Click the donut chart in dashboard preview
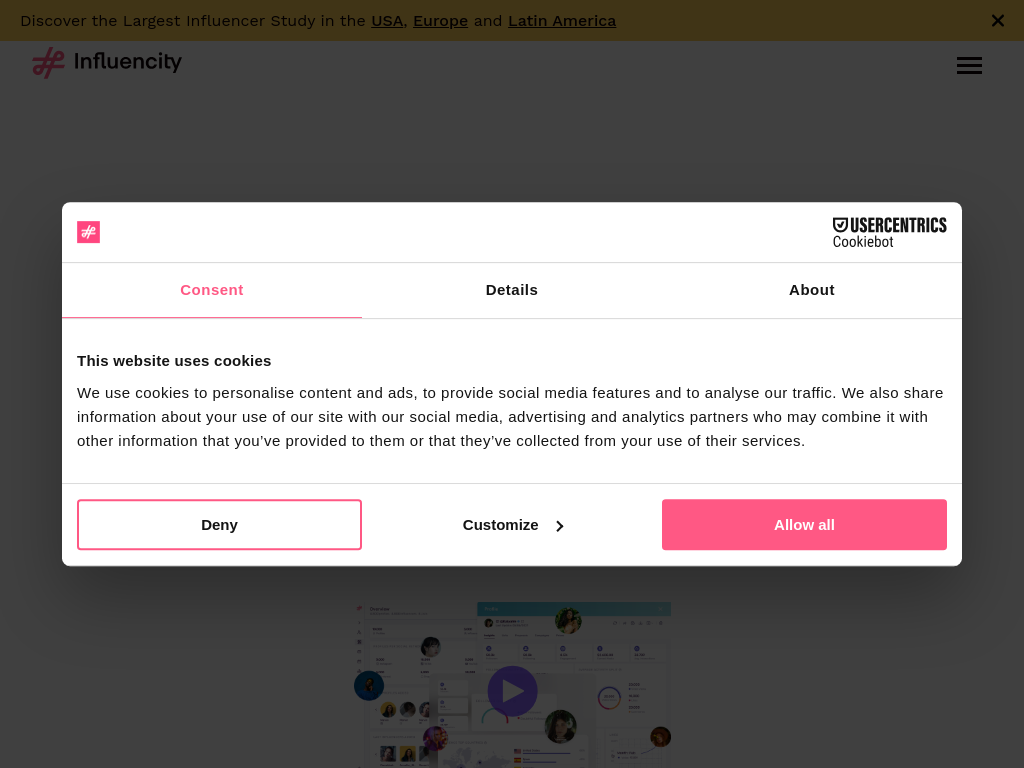 pos(609,698)
